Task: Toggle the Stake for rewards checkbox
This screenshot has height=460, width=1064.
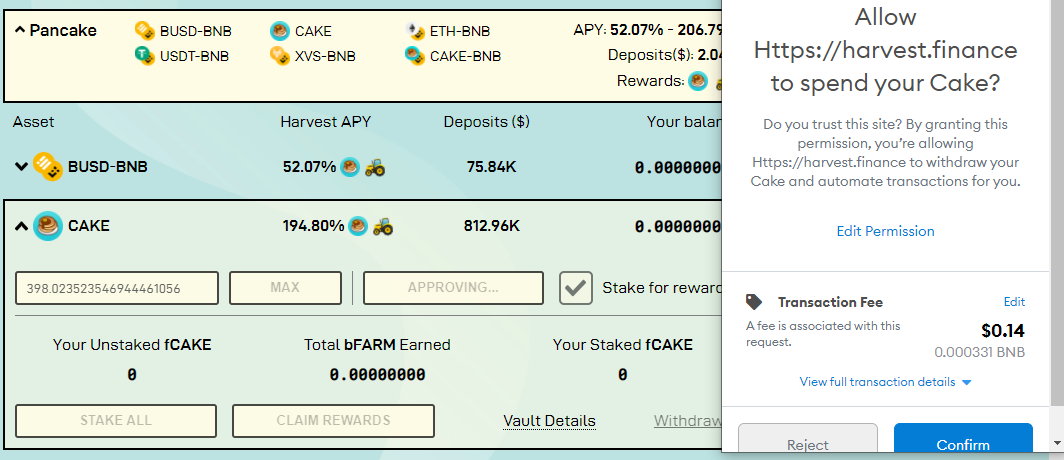Action: pos(576,288)
